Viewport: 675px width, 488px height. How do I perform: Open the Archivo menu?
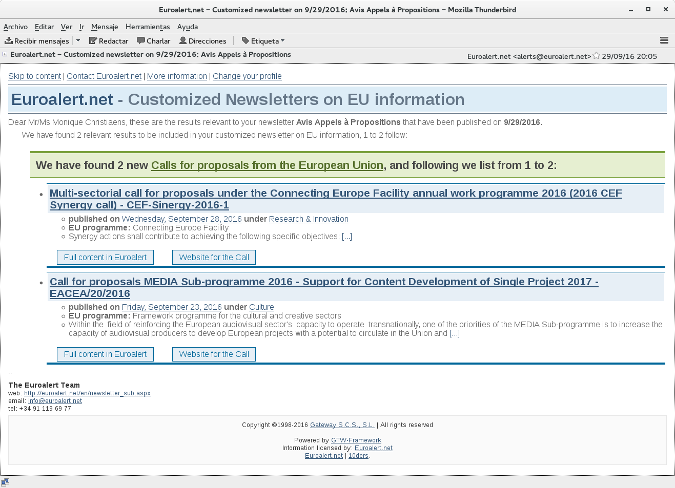(15, 27)
